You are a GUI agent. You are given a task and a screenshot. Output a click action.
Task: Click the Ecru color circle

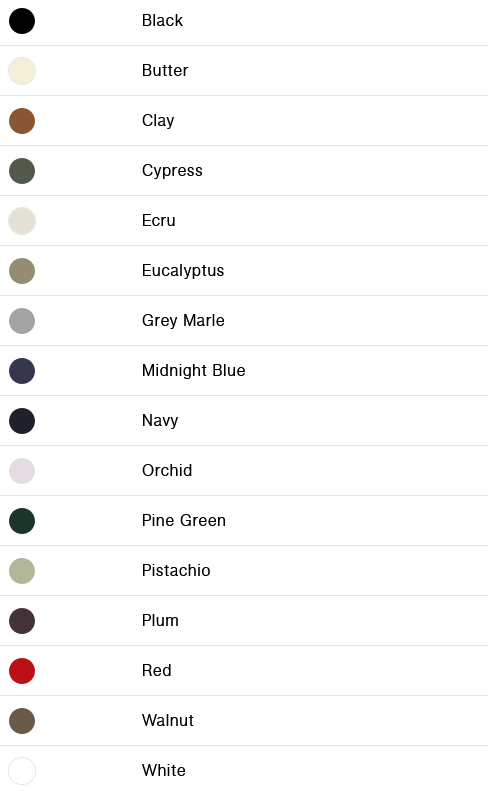tap(22, 221)
